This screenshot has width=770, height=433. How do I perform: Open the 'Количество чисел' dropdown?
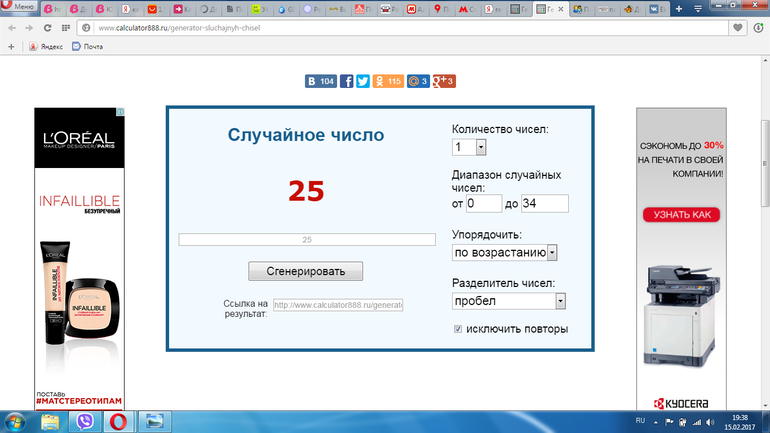click(469, 148)
